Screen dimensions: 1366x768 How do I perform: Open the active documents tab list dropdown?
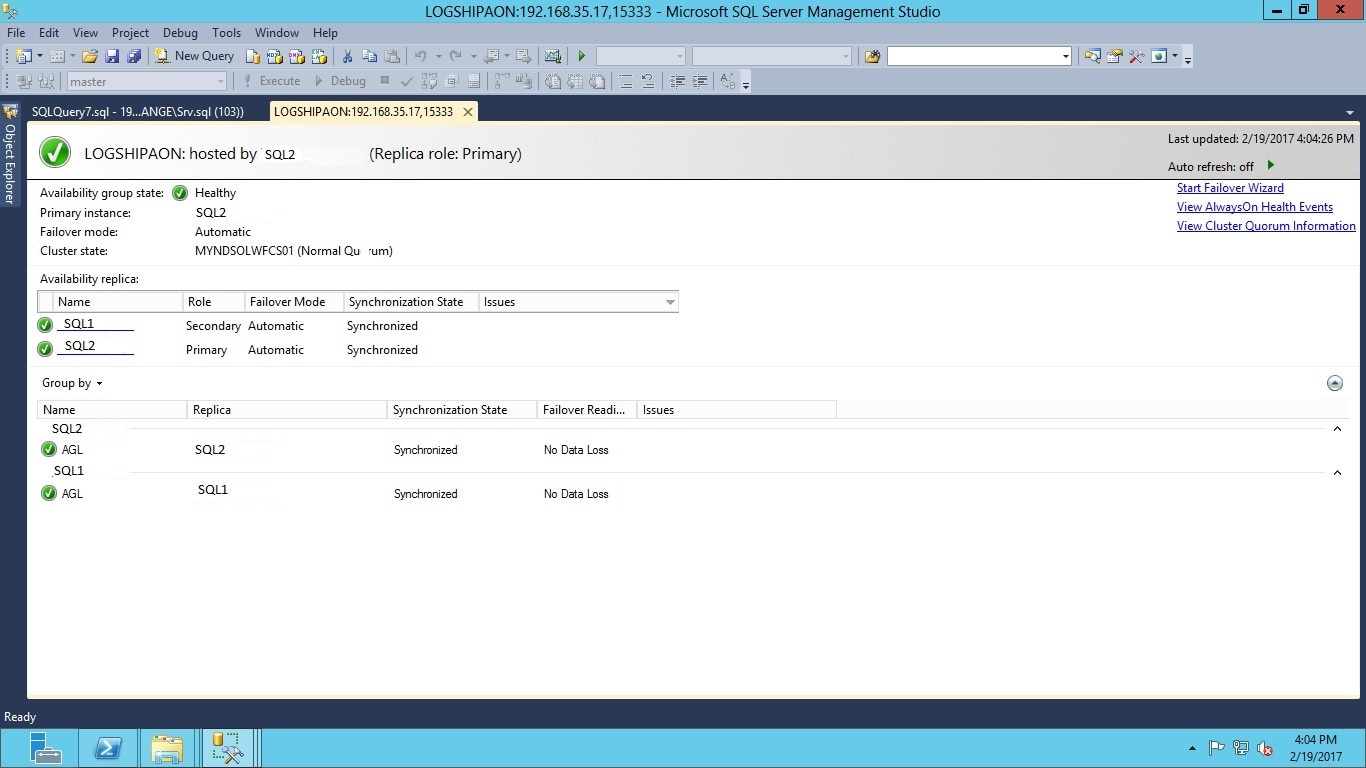(1350, 113)
